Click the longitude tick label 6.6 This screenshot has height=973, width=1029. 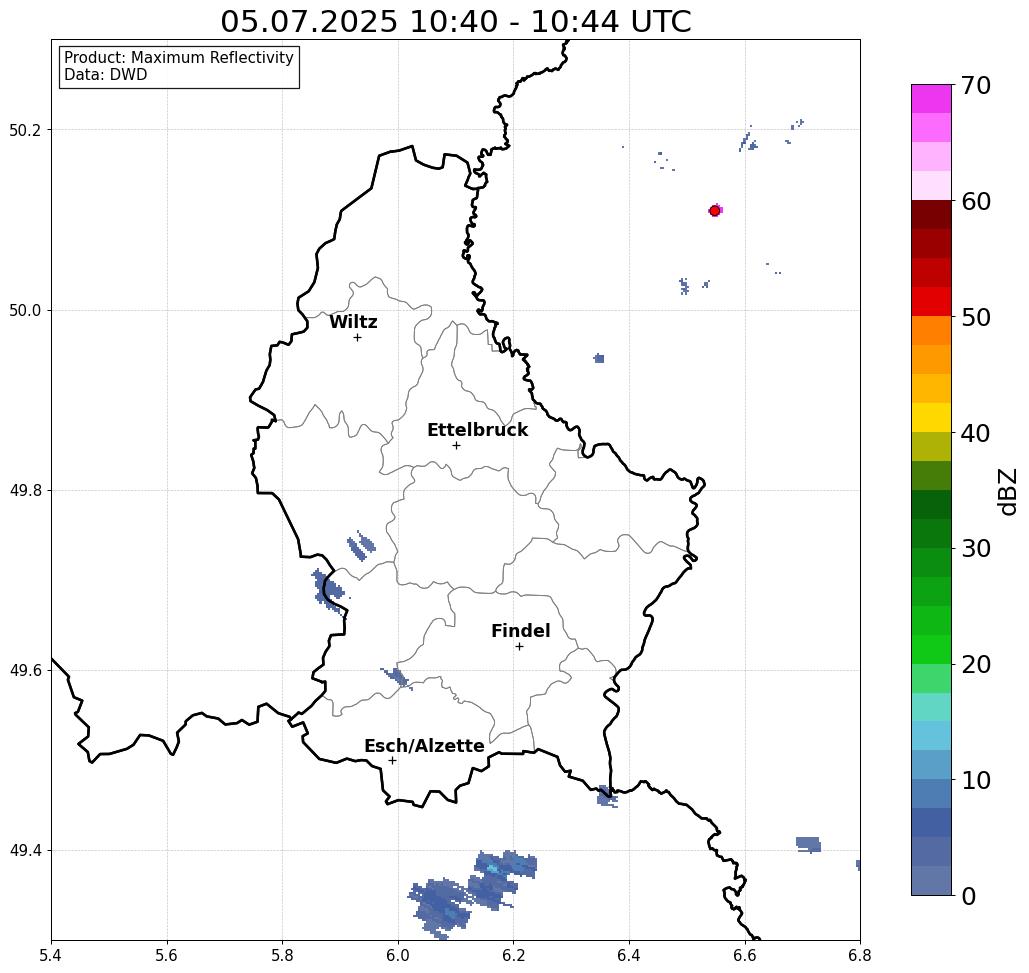[744, 955]
